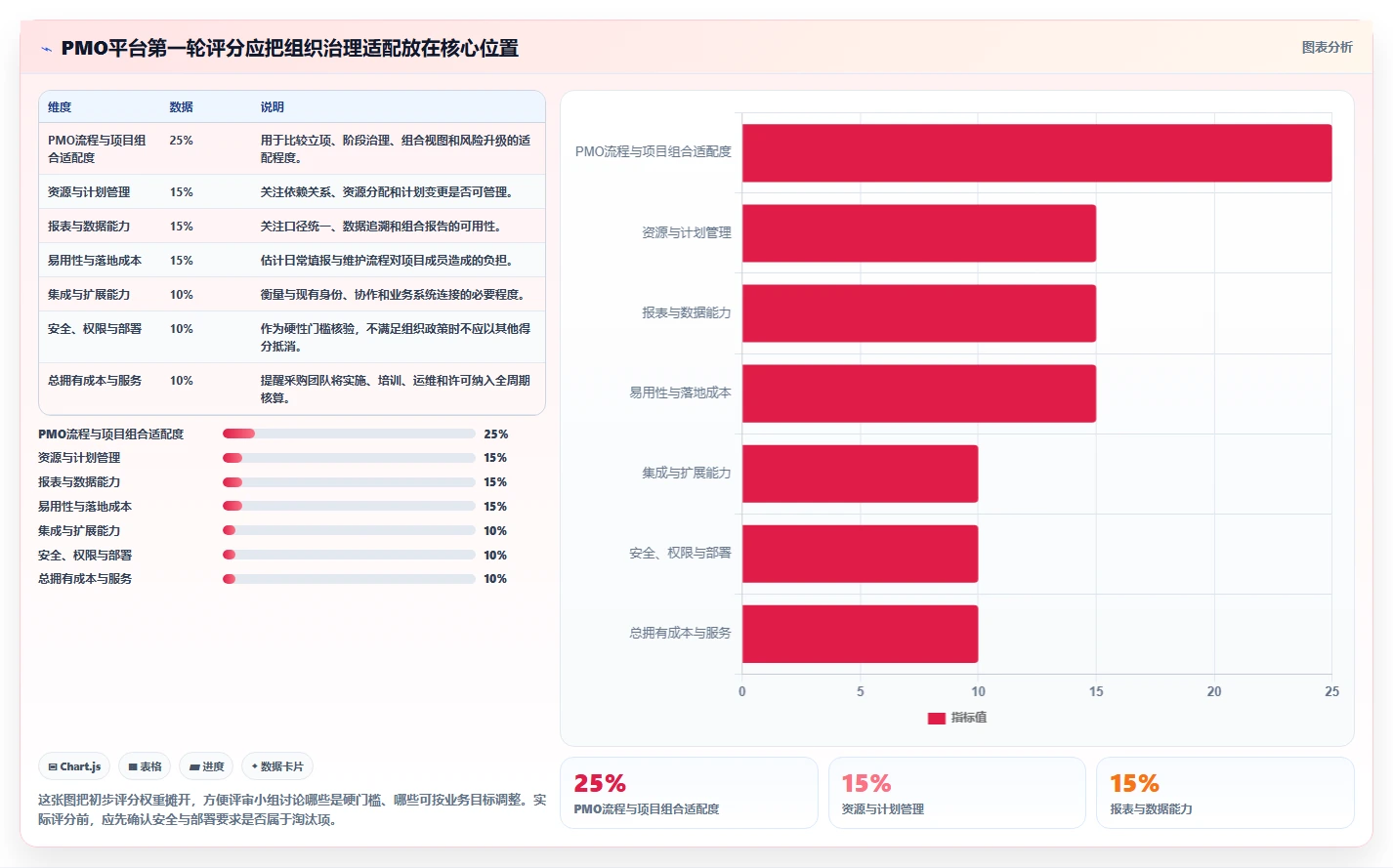The image size is (1393, 868).
Task: Click description 关注依赖关系、资源分配和计划变更是否可管理
Action: click(387, 192)
